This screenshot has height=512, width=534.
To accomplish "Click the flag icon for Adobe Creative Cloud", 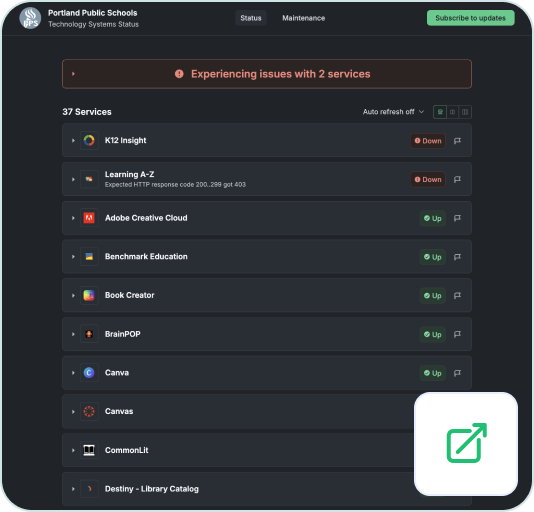I will [457, 218].
